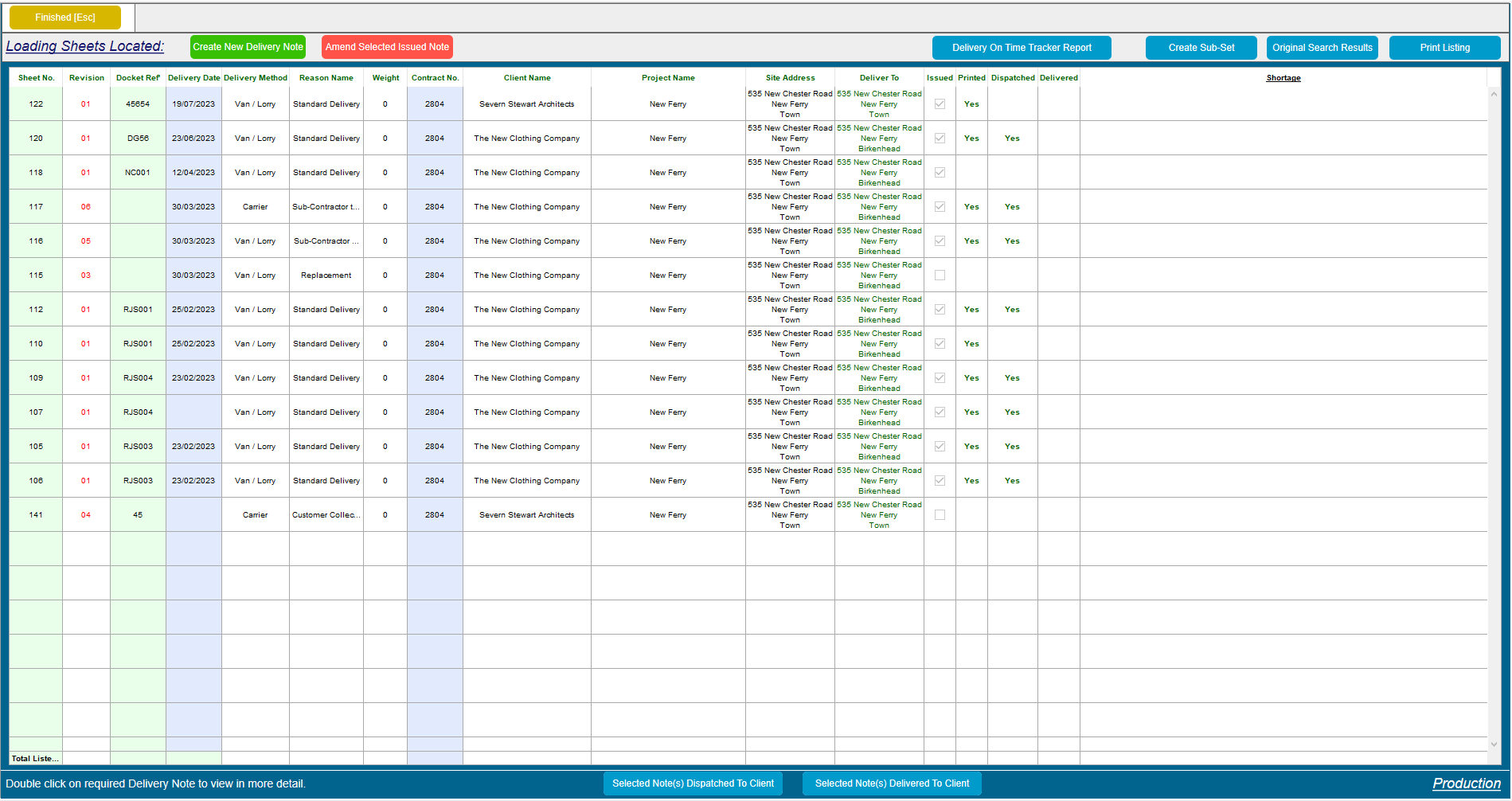Select the row for sheet 117
This screenshot has width=1512, height=801.
click(36, 206)
